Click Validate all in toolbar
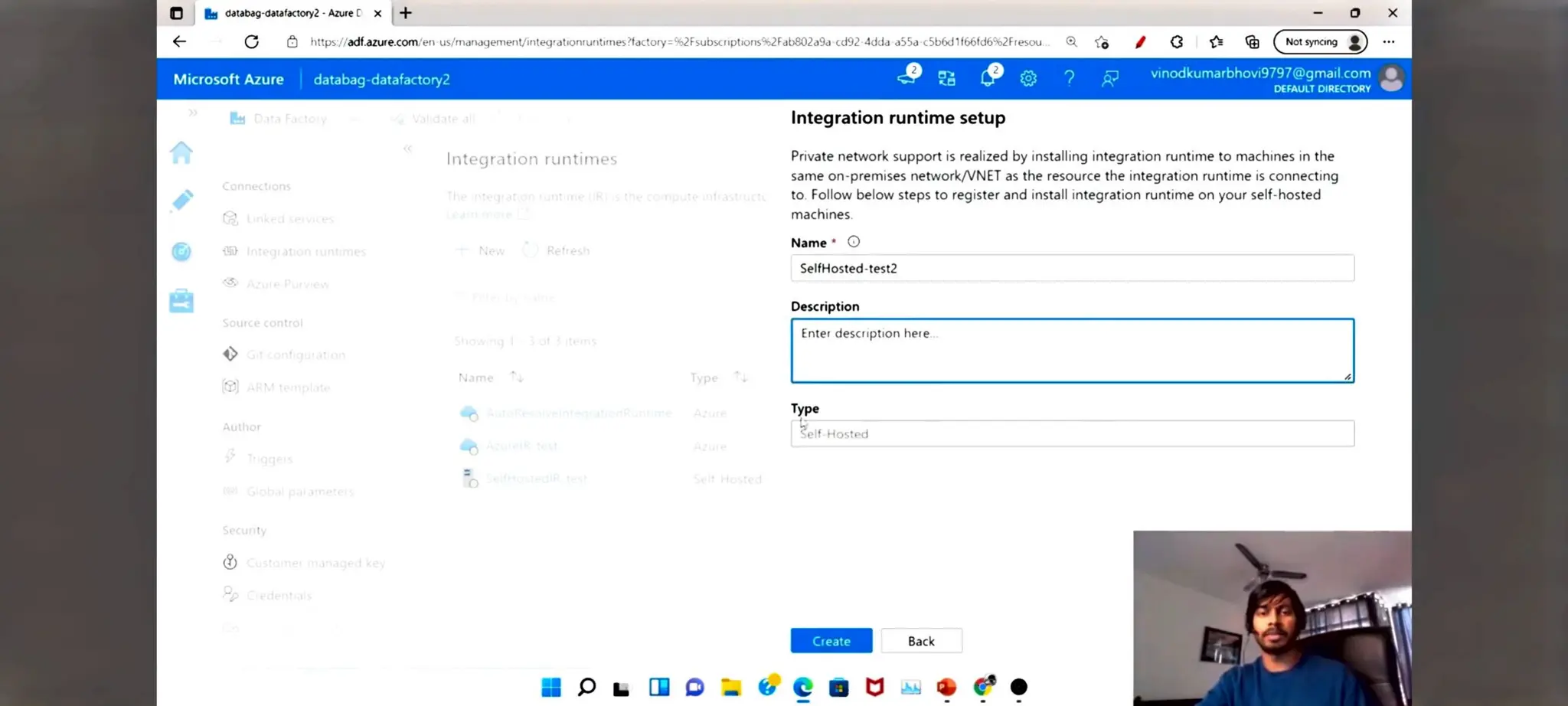The width and height of the screenshot is (1568, 706). [433, 119]
